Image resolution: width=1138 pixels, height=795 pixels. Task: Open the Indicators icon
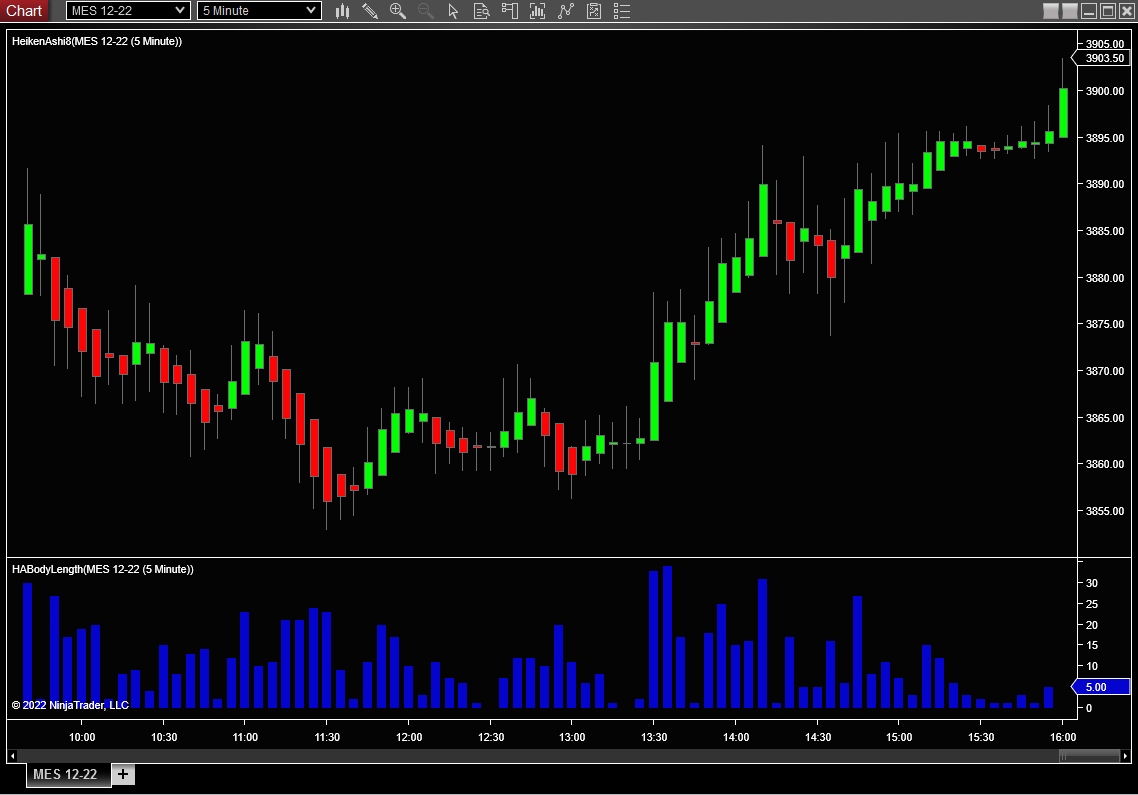coord(566,11)
